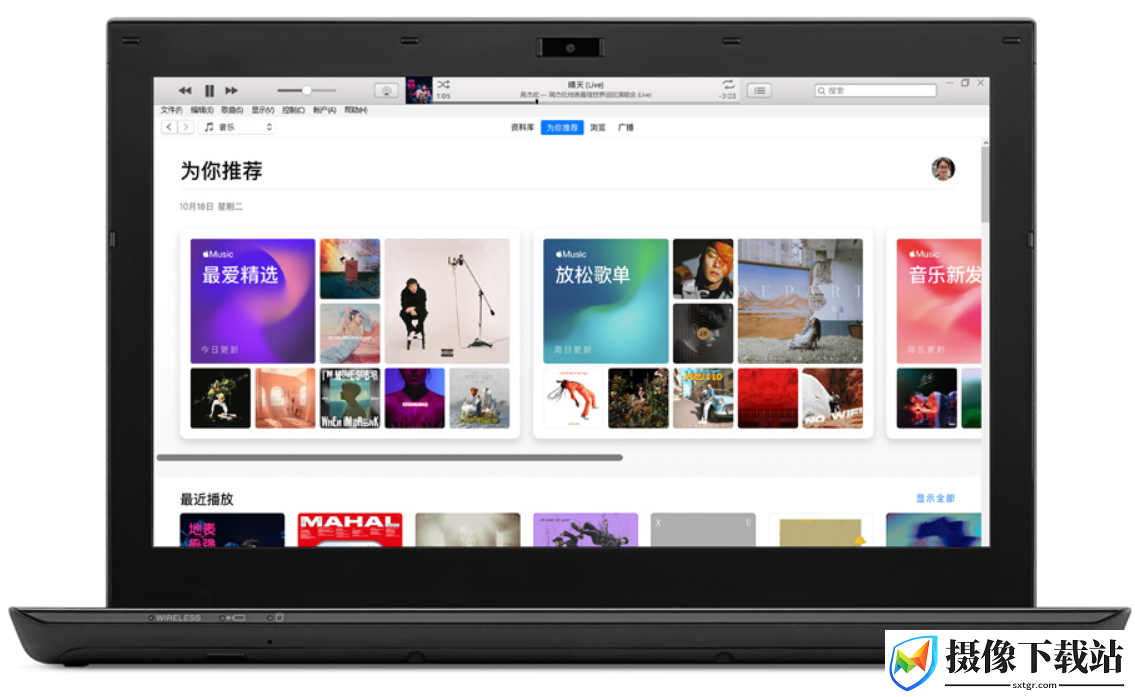Open the red dancing figure album on white
This screenshot has height=697, width=1135.
573,398
